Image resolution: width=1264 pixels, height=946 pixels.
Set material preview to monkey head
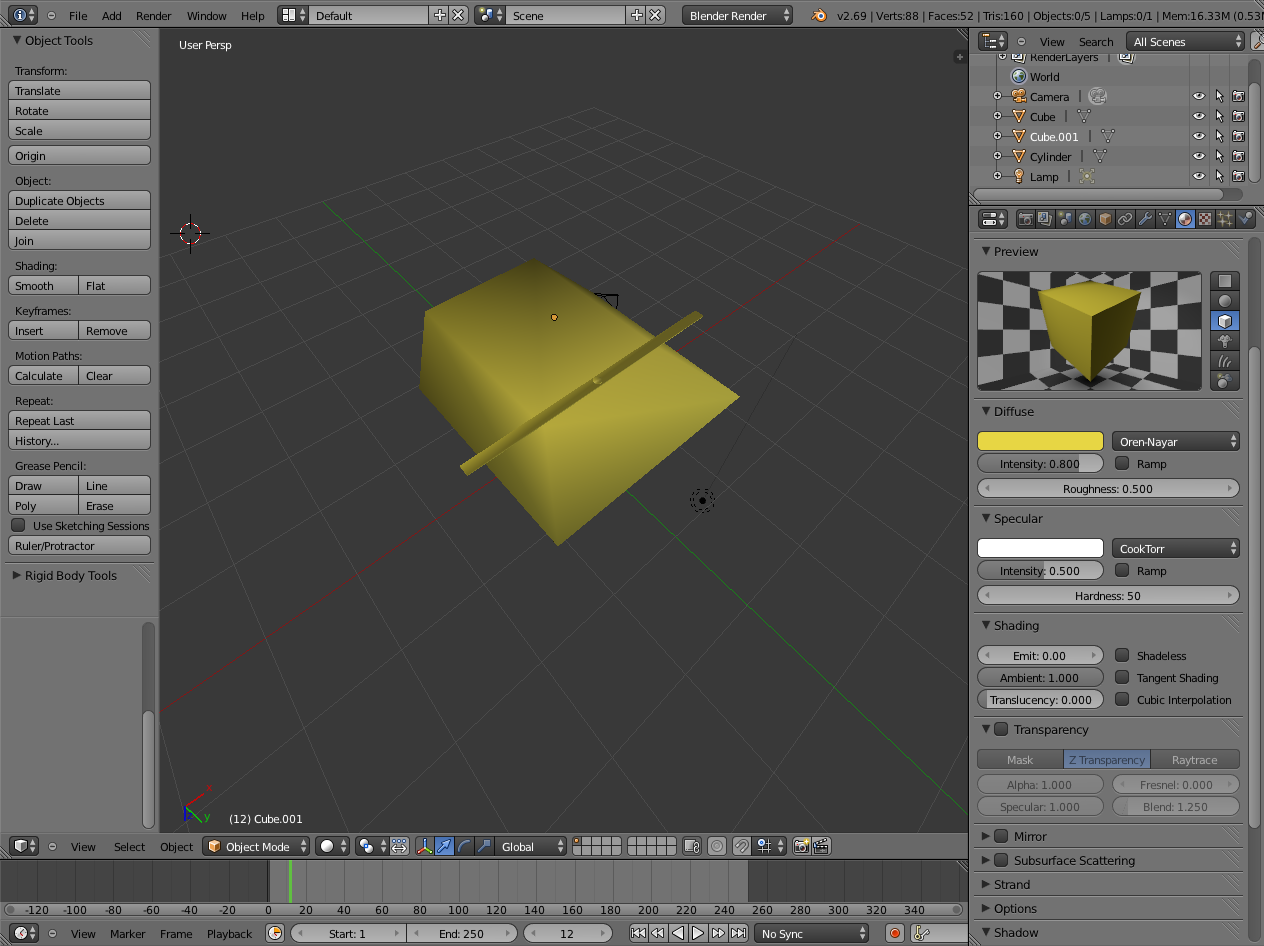1225,341
